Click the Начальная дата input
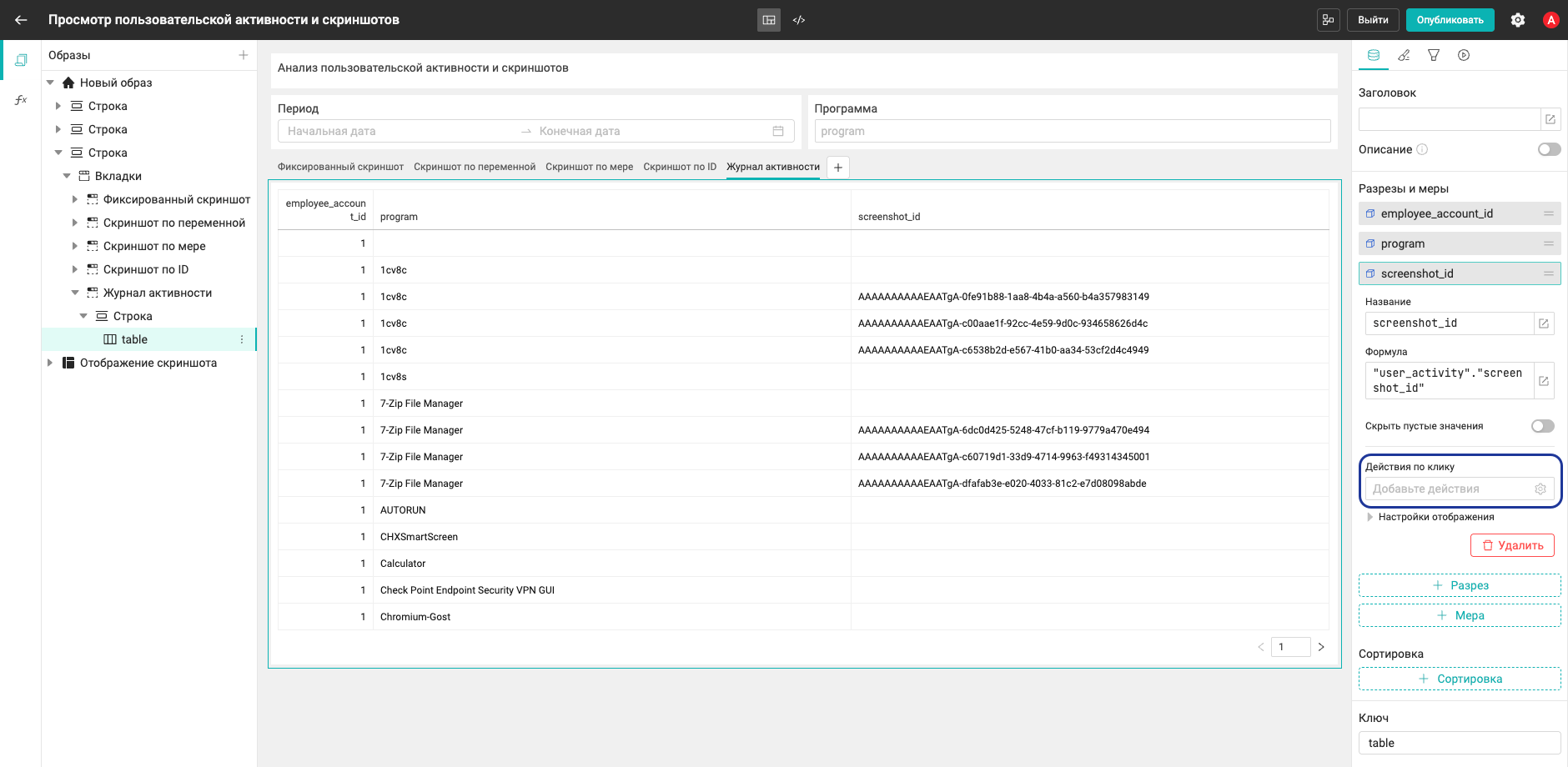The width and height of the screenshot is (1568, 767). pos(400,131)
